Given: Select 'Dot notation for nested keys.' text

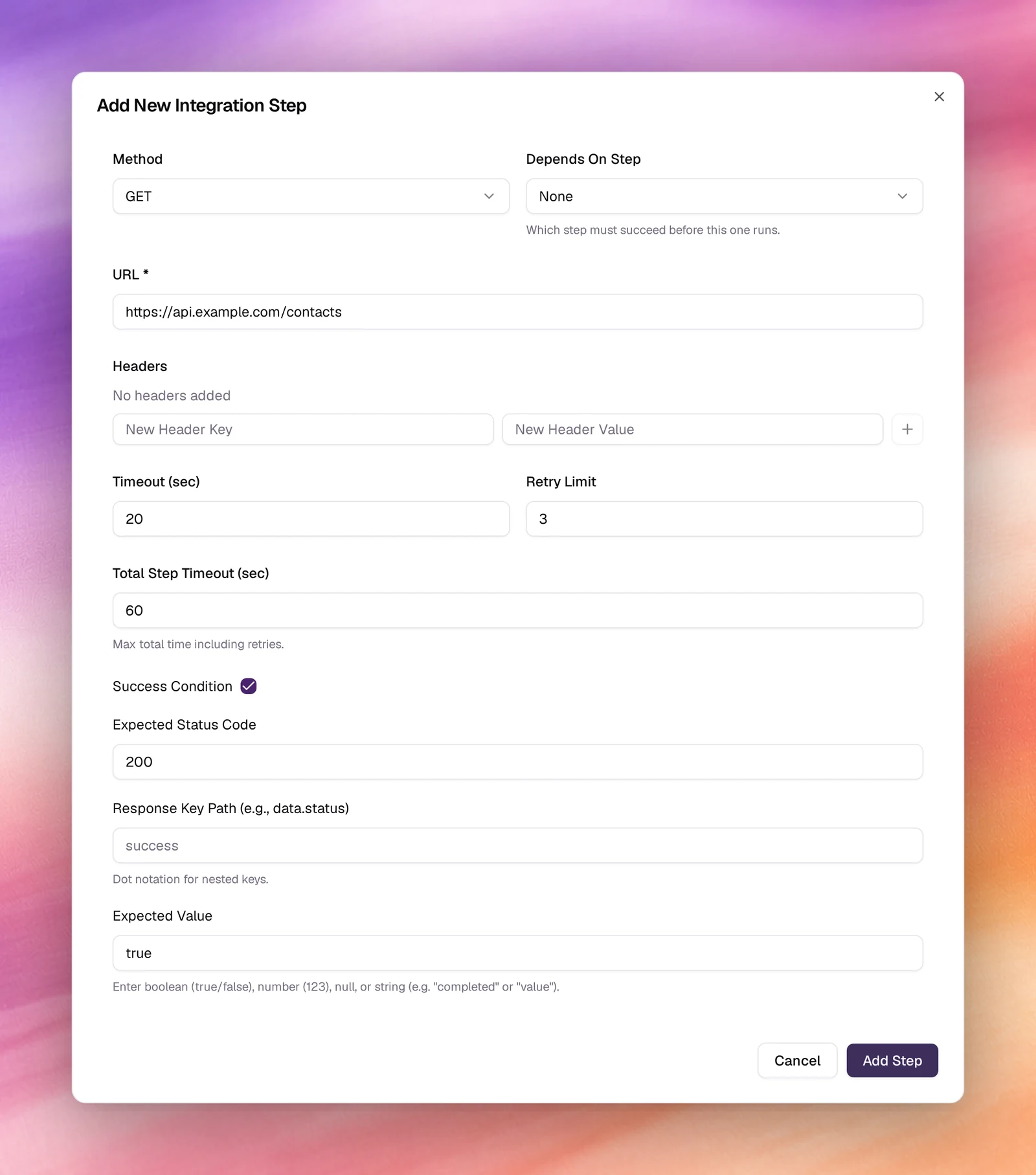Looking at the screenshot, I should 190,879.
